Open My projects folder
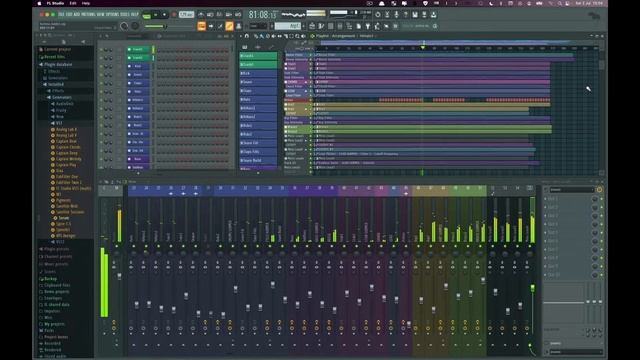The height and width of the screenshot is (360, 640). 54,324
